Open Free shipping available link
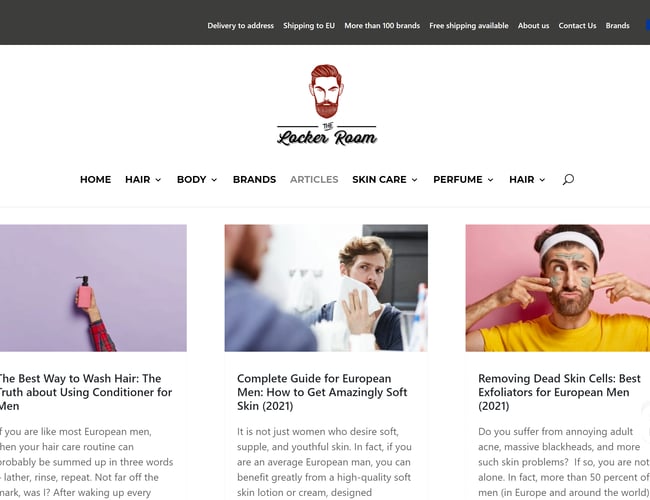 click(468, 26)
